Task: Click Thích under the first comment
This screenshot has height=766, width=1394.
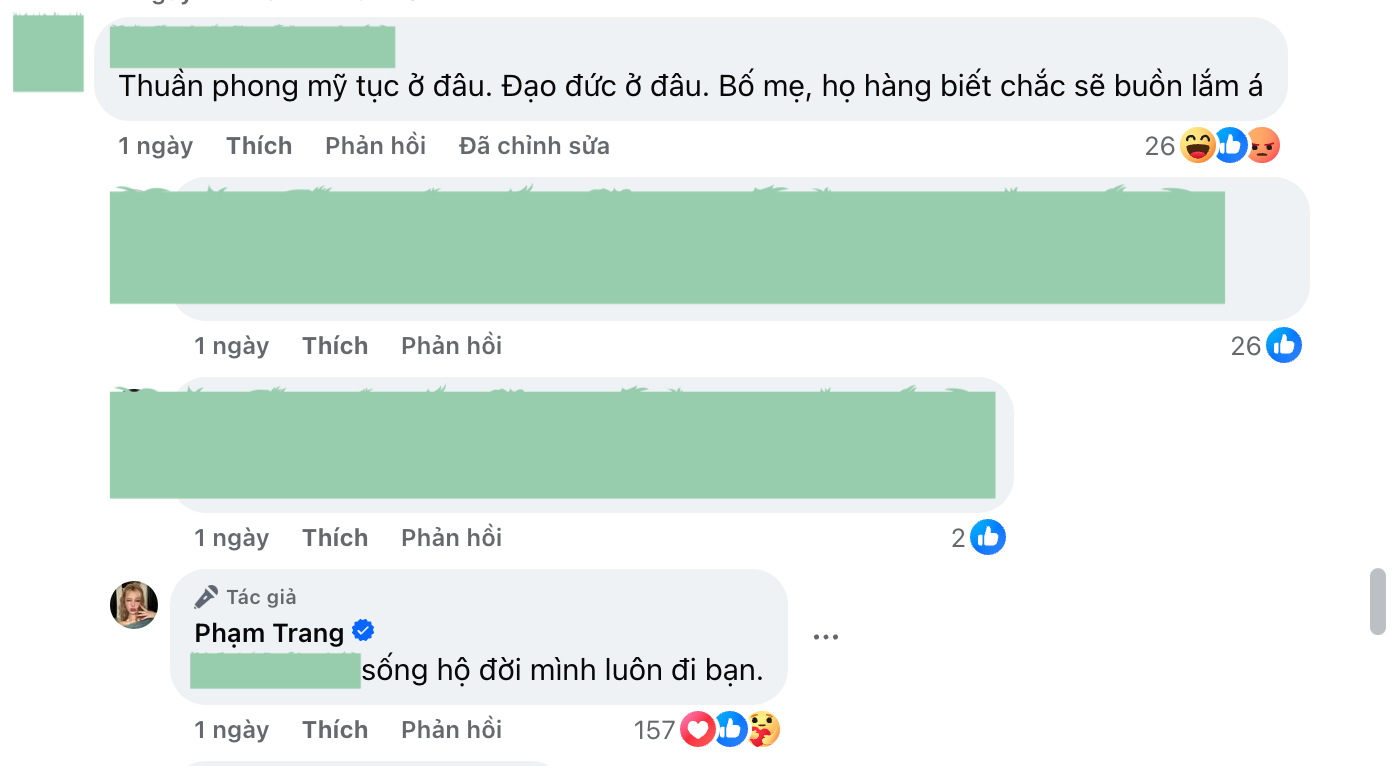Action: pos(259,145)
